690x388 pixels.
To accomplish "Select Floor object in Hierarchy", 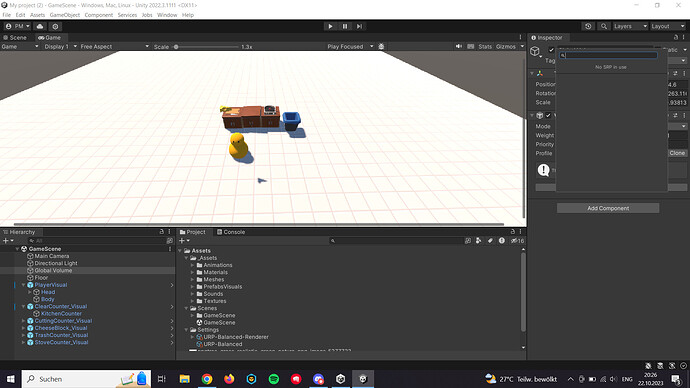I will (x=41, y=278).
